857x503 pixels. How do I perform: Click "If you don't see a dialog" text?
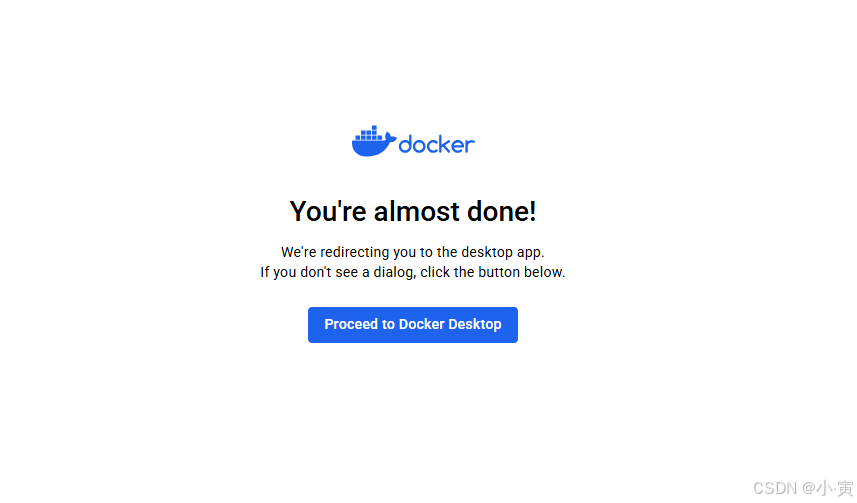coord(337,272)
